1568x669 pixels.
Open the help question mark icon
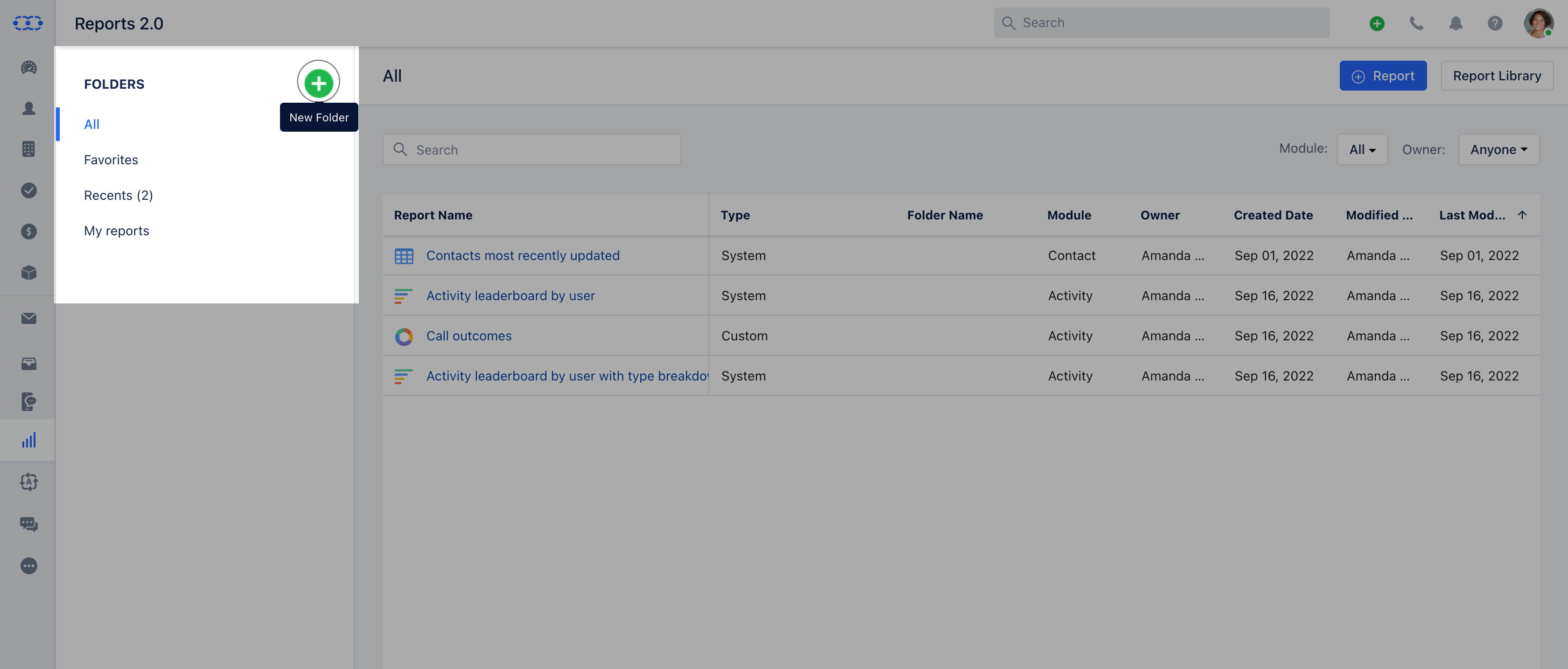tap(1495, 23)
